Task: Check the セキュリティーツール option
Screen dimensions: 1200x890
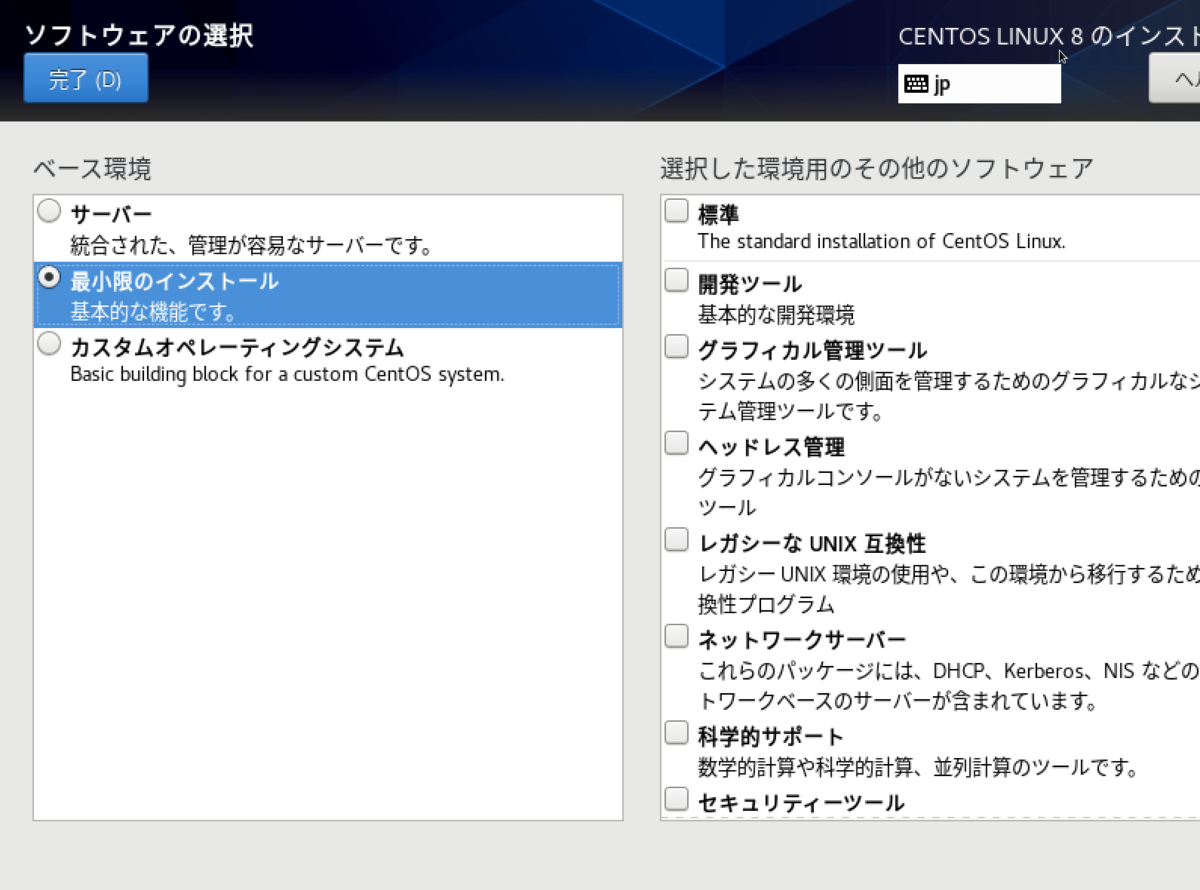Action: point(676,800)
